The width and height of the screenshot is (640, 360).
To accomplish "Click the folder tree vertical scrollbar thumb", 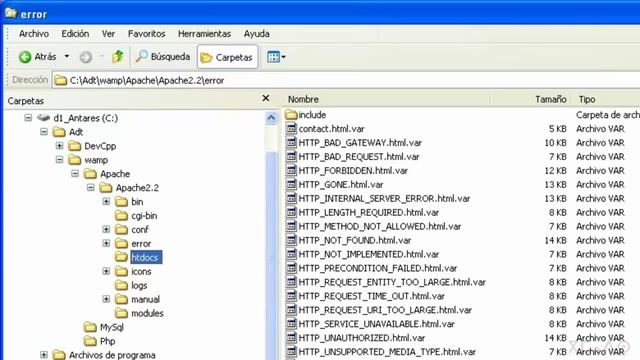I will (271, 255).
